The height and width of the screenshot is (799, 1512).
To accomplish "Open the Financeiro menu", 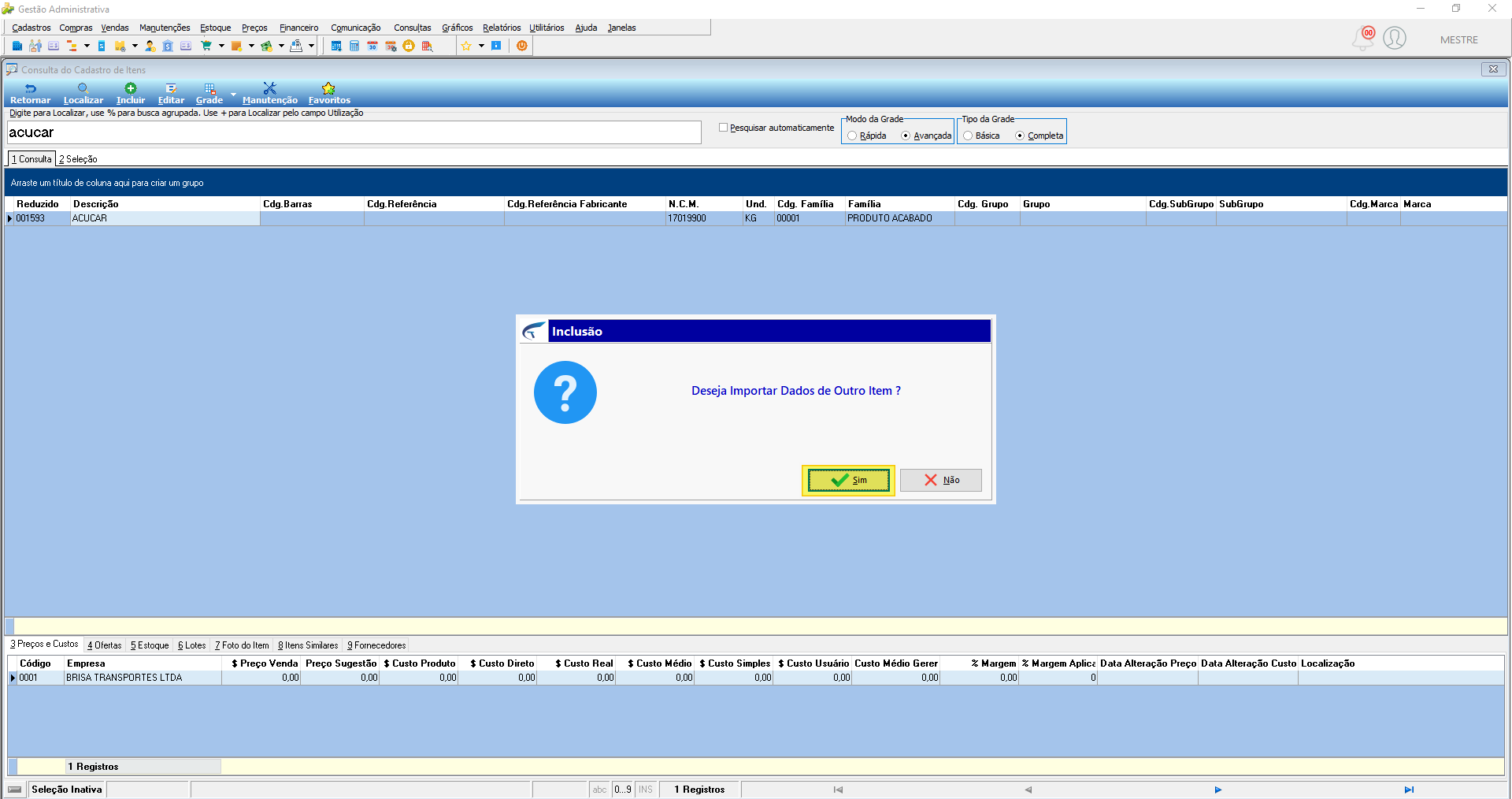I will 299,28.
